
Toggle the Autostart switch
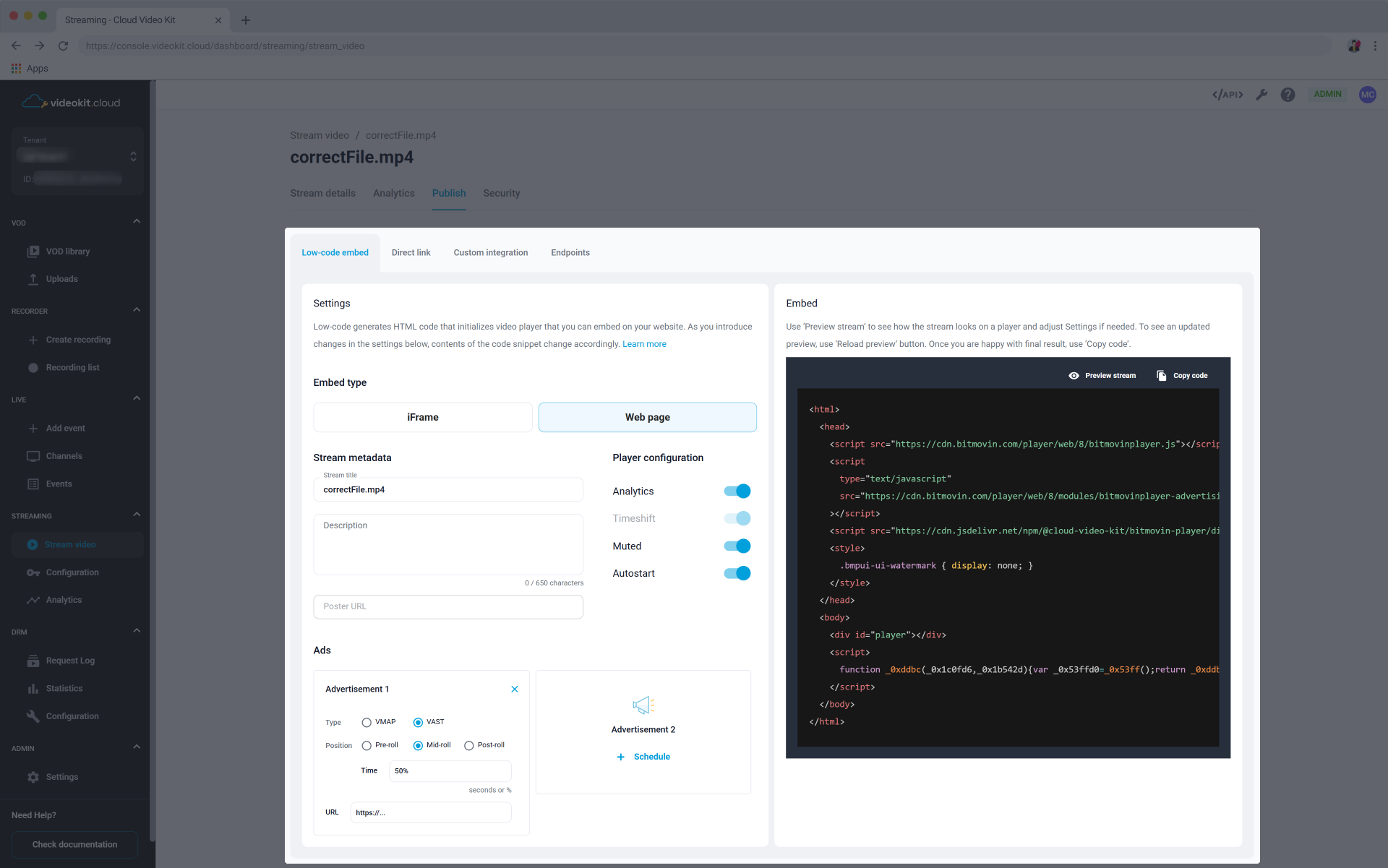click(x=737, y=574)
